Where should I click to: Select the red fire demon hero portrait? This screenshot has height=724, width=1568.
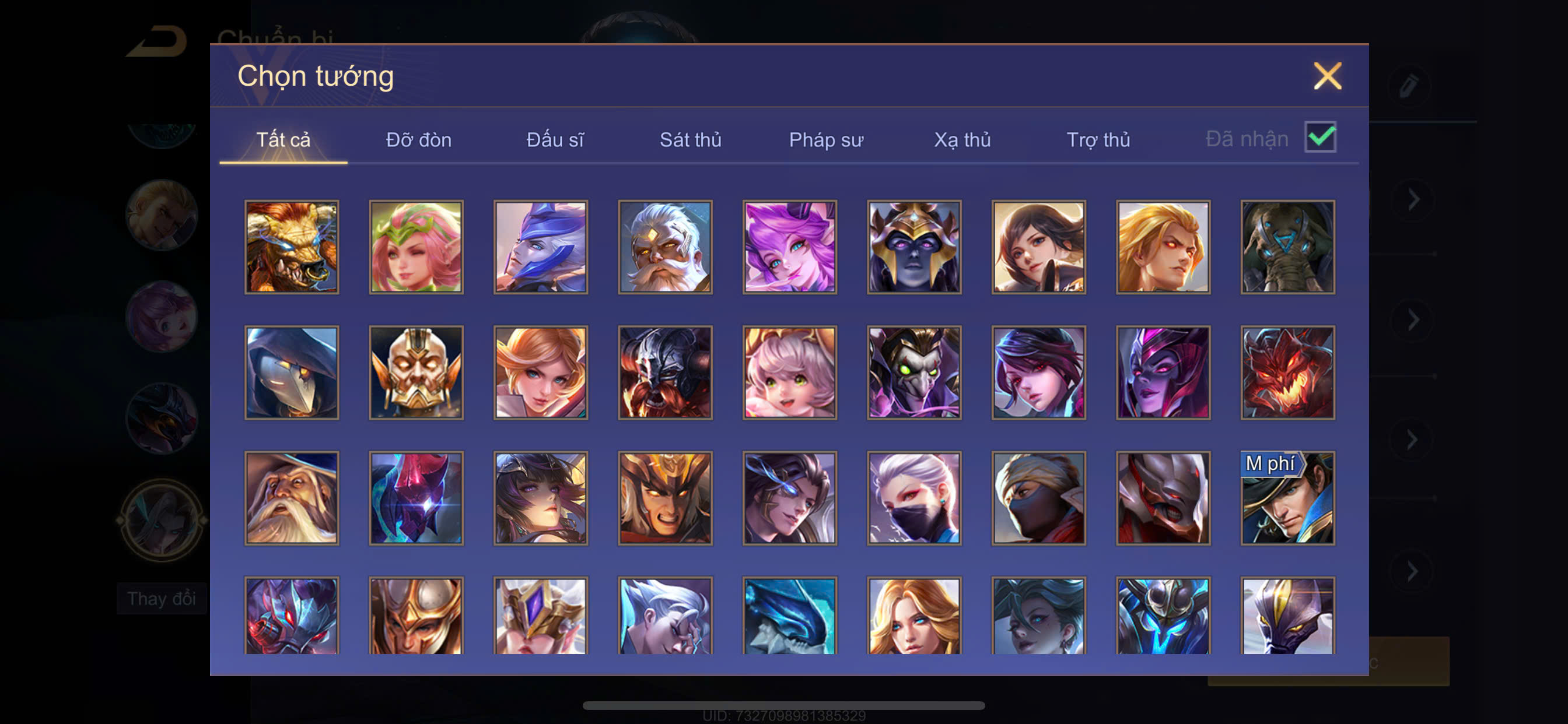pyautogui.click(x=1287, y=372)
